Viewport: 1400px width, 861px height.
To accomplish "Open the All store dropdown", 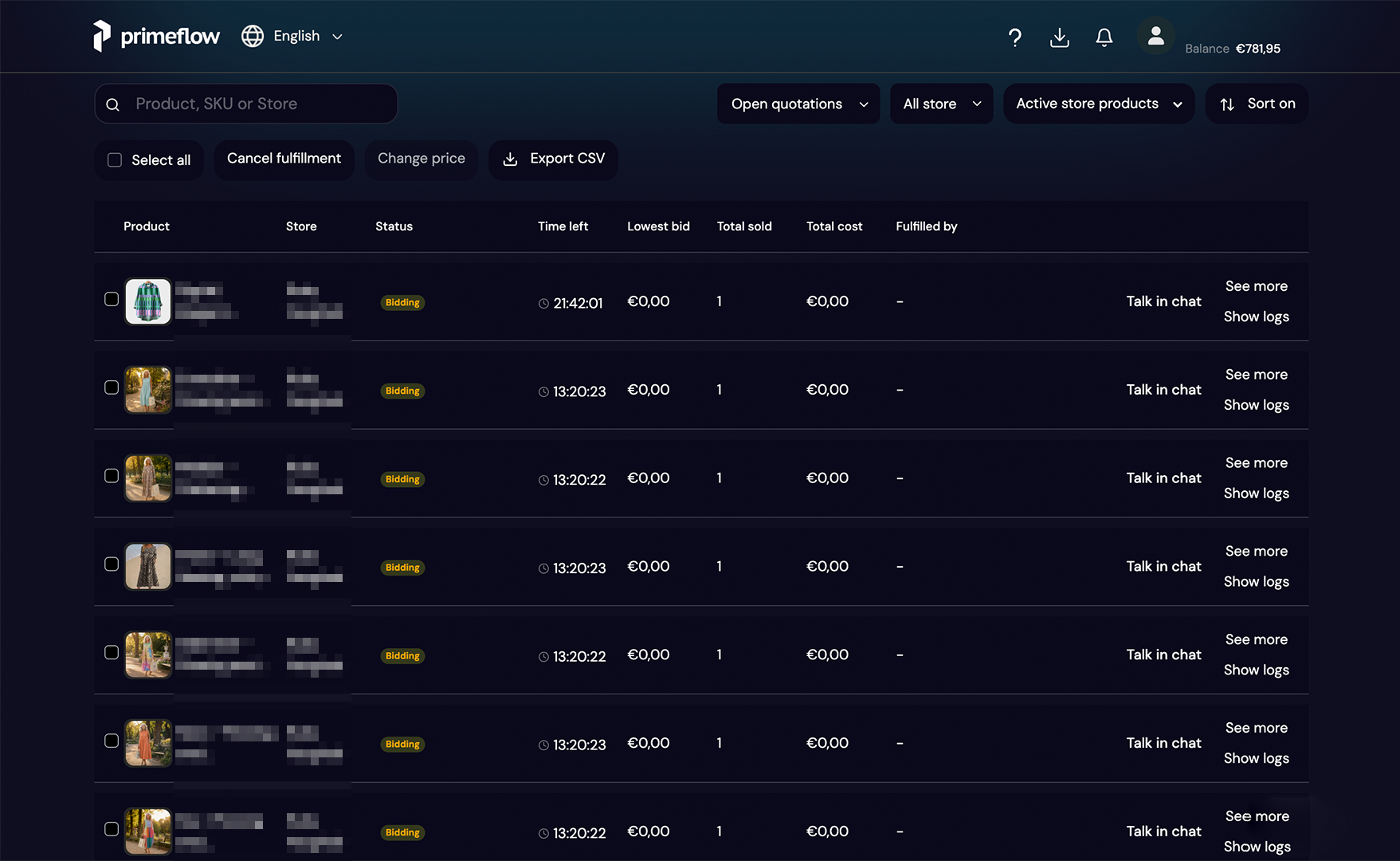I will click(x=942, y=104).
